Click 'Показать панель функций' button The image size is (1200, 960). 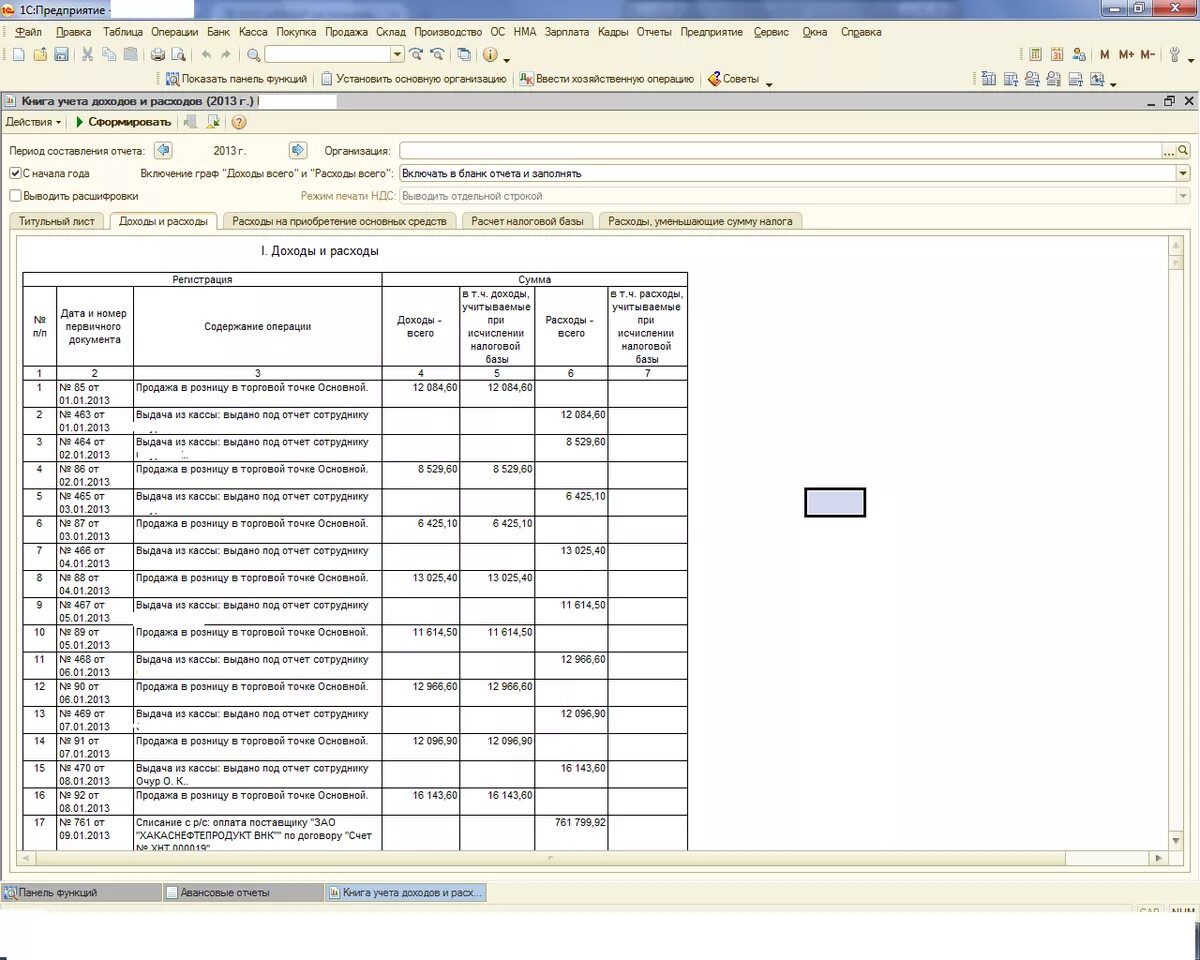236,79
